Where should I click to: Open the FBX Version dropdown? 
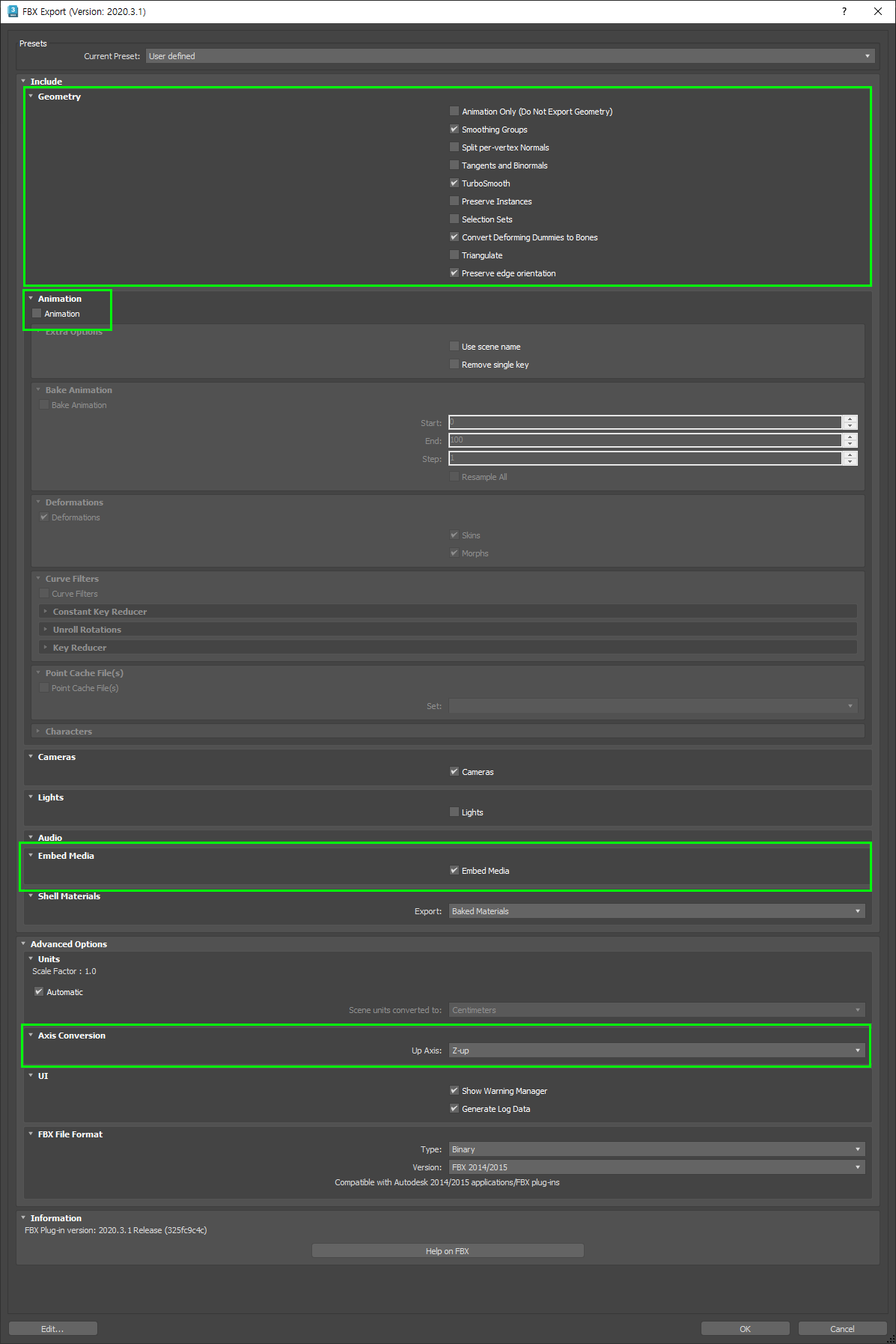[656, 1167]
